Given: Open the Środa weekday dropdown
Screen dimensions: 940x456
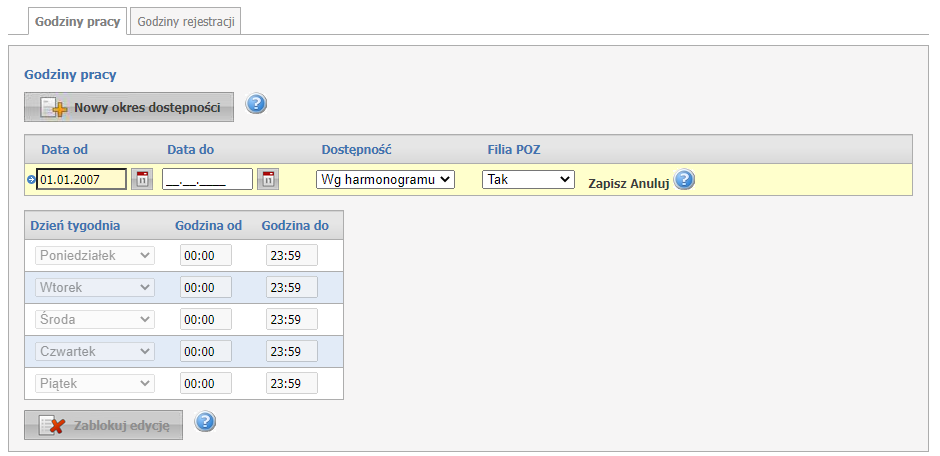Looking at the screenshot, I should [95, 319].
